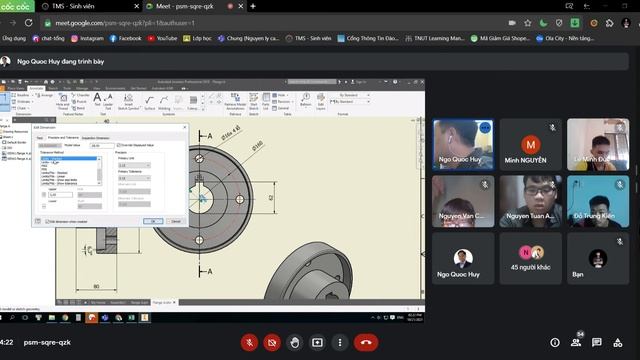Check Override Displayed Value checkbox
Screen dimensions: 640x360
119,145
